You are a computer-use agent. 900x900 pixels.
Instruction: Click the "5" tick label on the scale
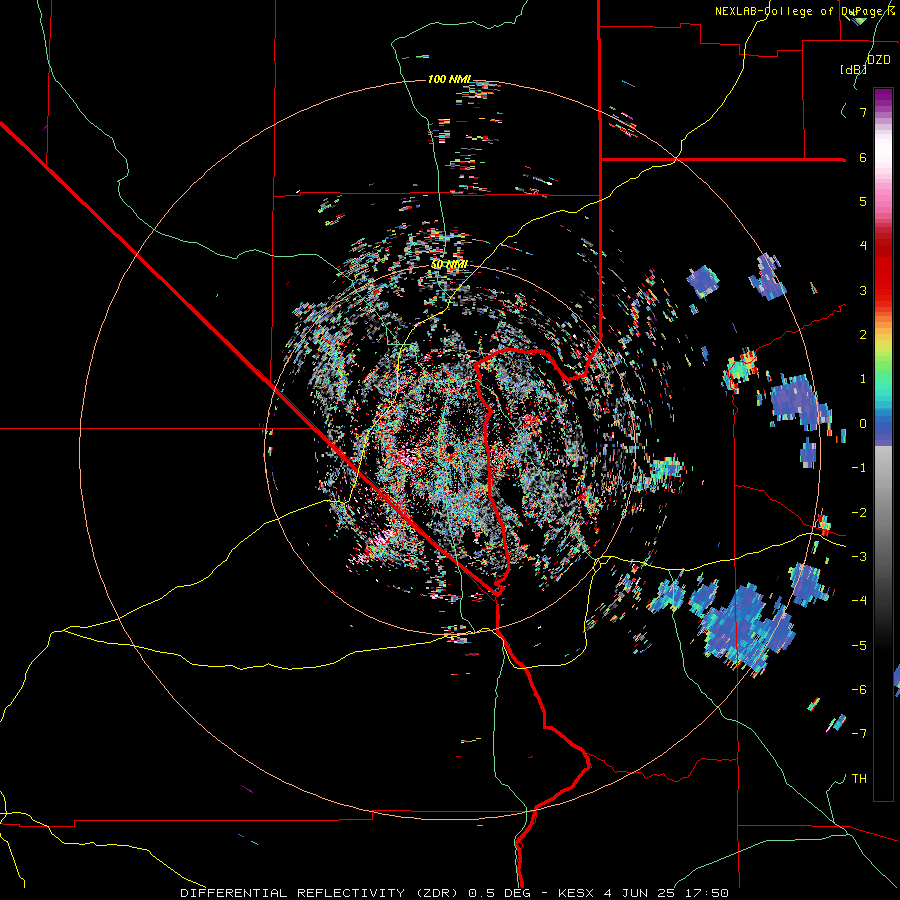[x=863, y=201]
